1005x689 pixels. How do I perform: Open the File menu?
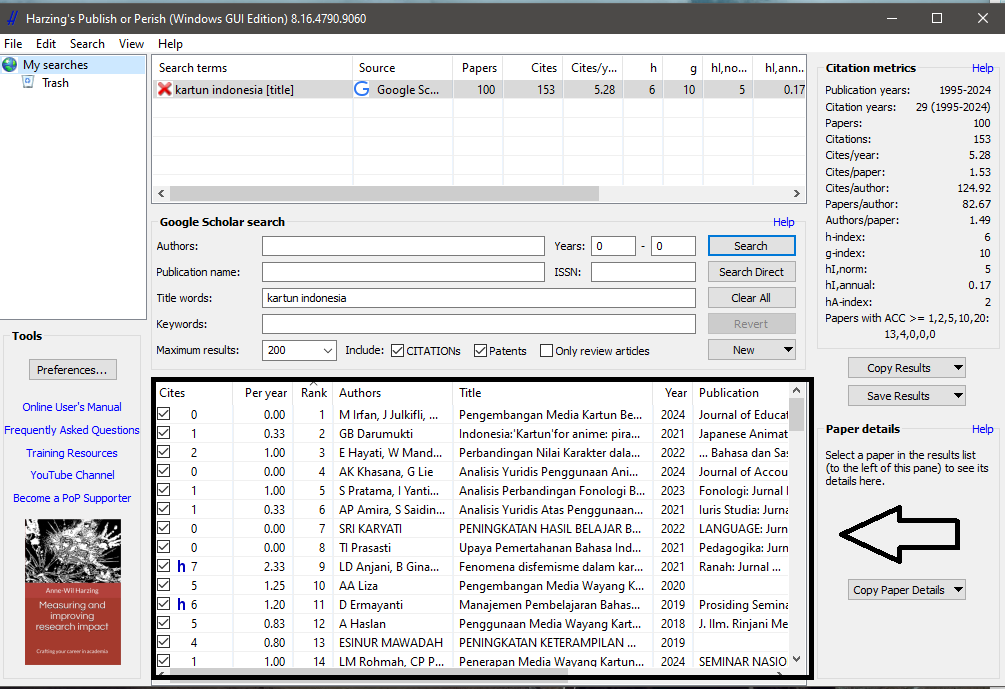click(x=13, y=44)
